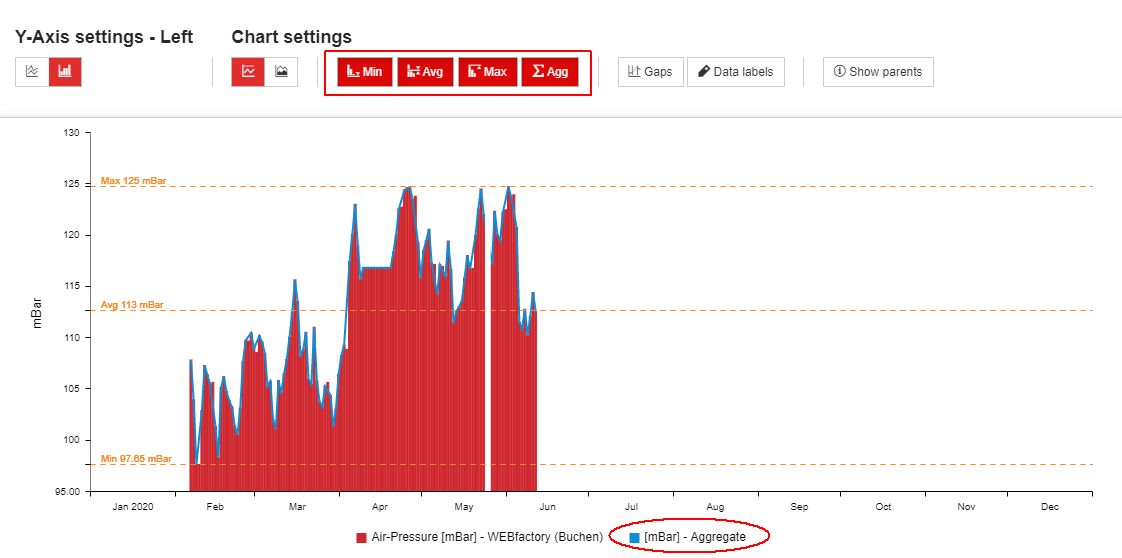1122x558 pixels.
Task: Click the Gaps button
Action: [x=650, y=72]
